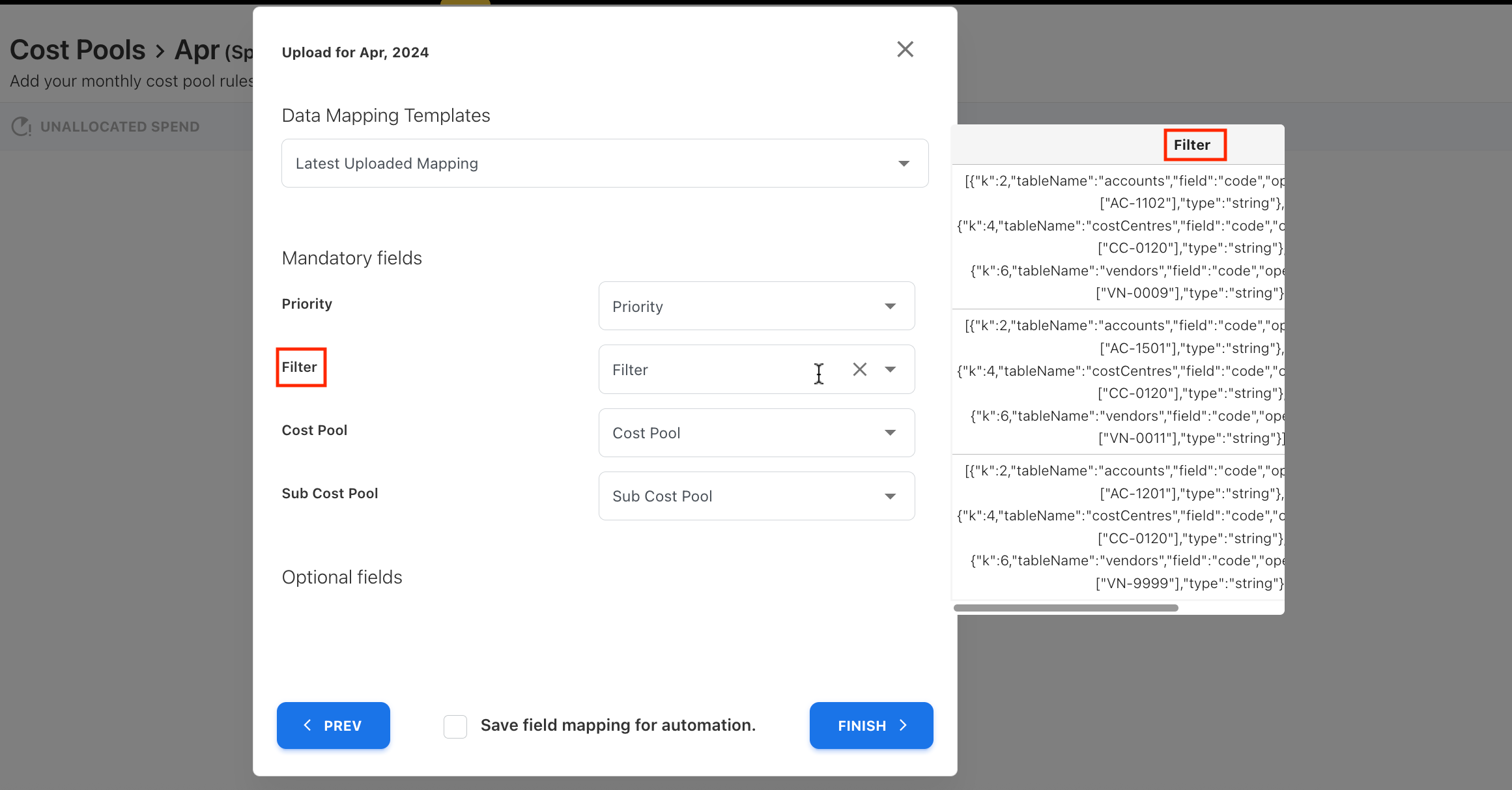Click the Unallocated Spend icon
Screen dimensions: 1512x790
click(x=21, y=126)
